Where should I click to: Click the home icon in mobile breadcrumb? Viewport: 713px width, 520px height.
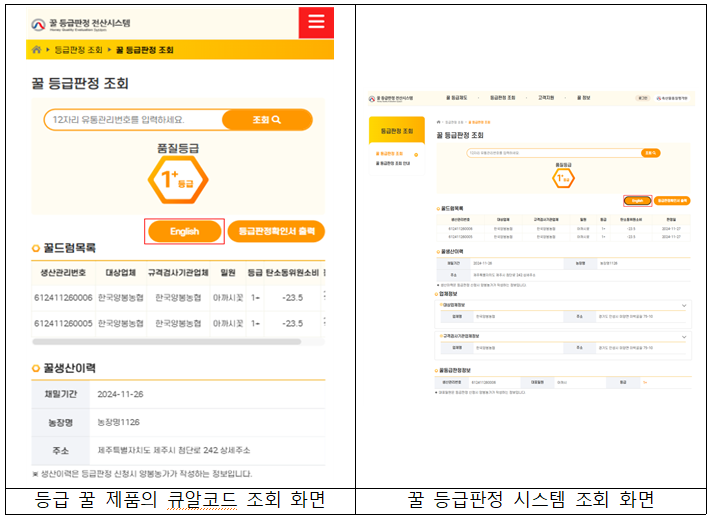tap(37, 49)
